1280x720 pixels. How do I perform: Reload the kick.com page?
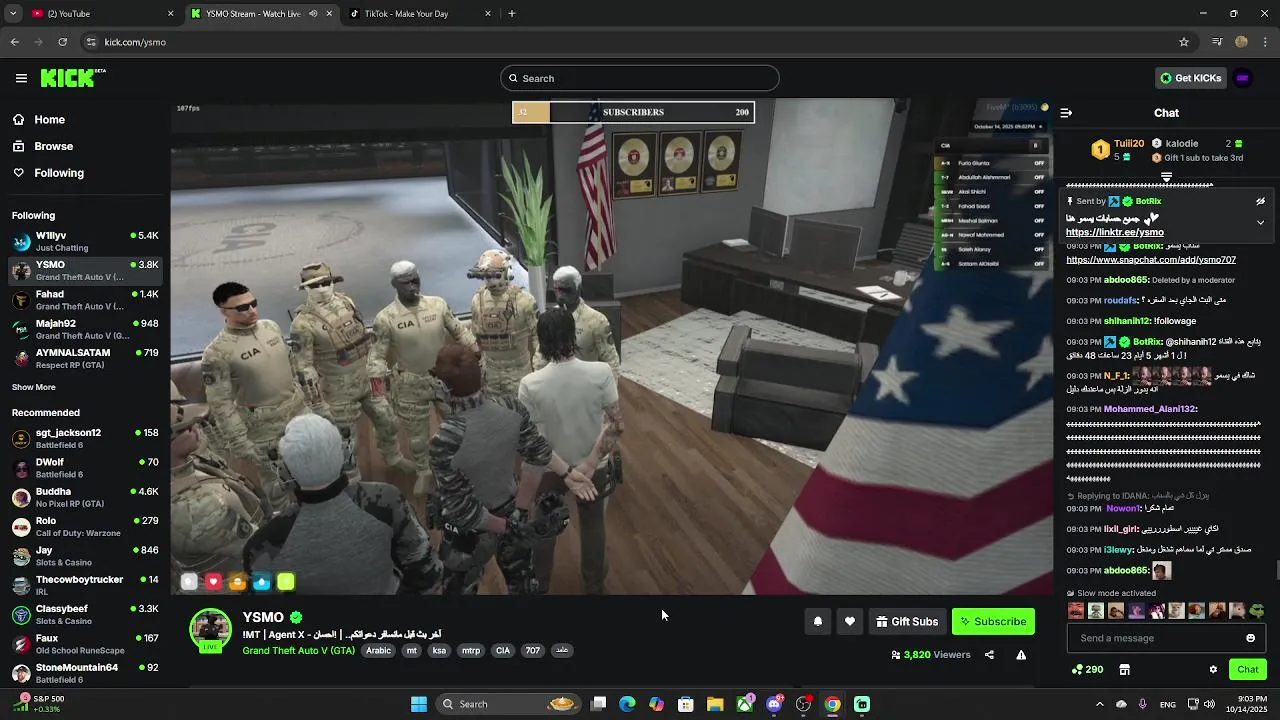[62, 42]
